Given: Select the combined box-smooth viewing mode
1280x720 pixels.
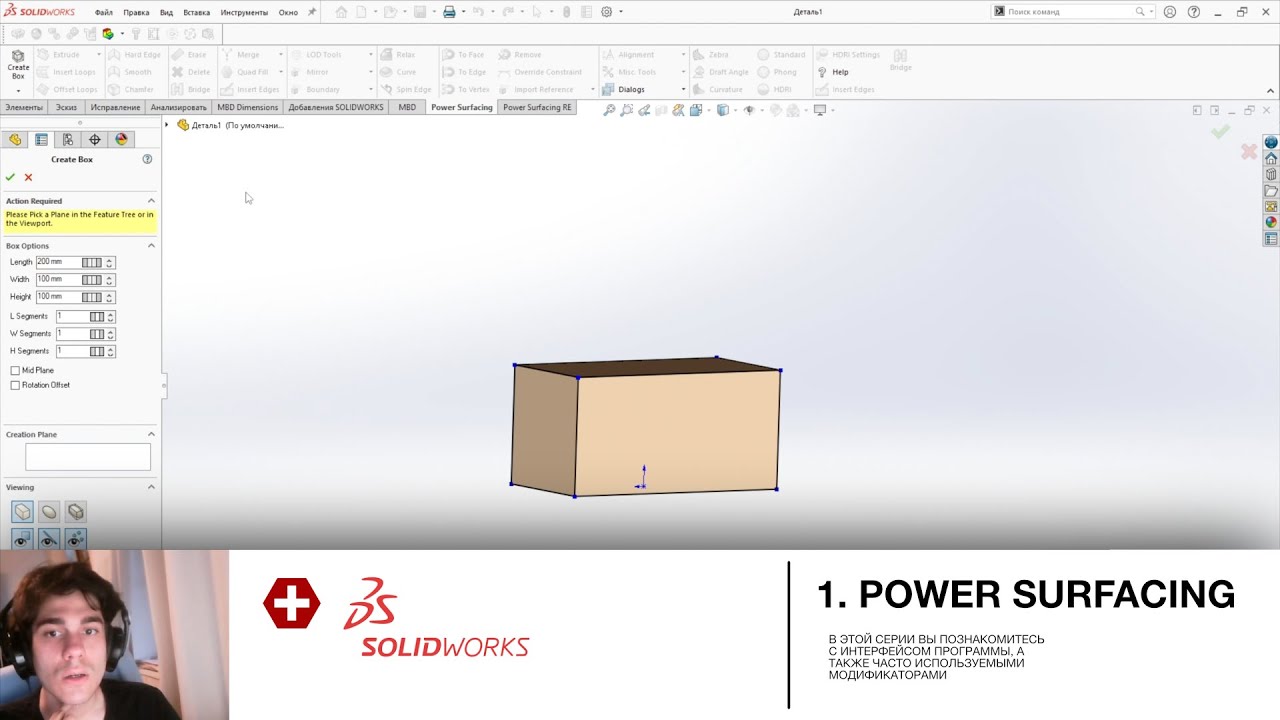Looking at the screenshot, I should click(76, 512).
